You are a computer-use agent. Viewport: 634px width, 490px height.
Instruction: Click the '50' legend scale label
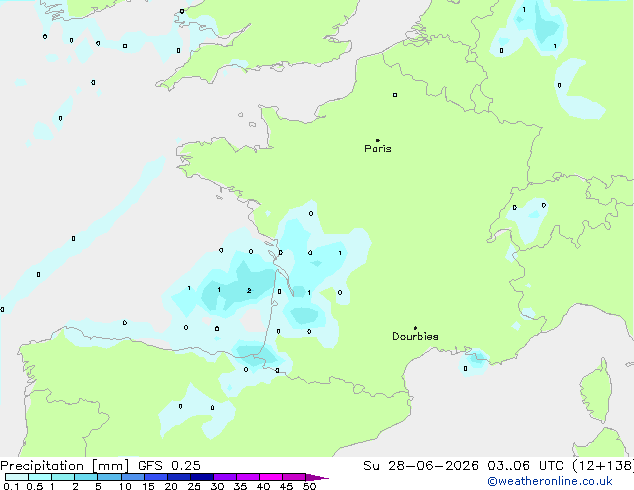309,486
